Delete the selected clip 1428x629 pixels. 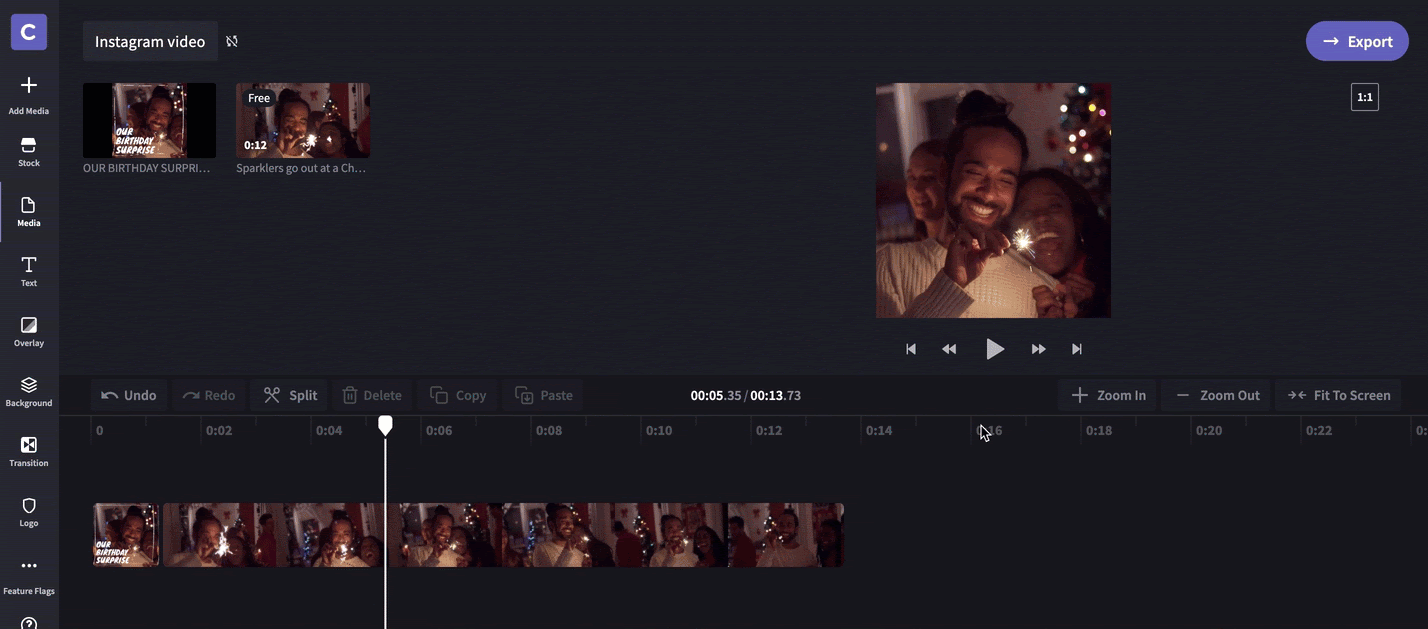372,395
